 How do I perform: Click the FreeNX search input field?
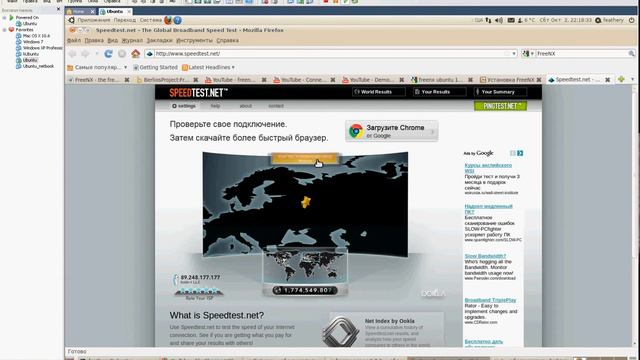(581, 53)
